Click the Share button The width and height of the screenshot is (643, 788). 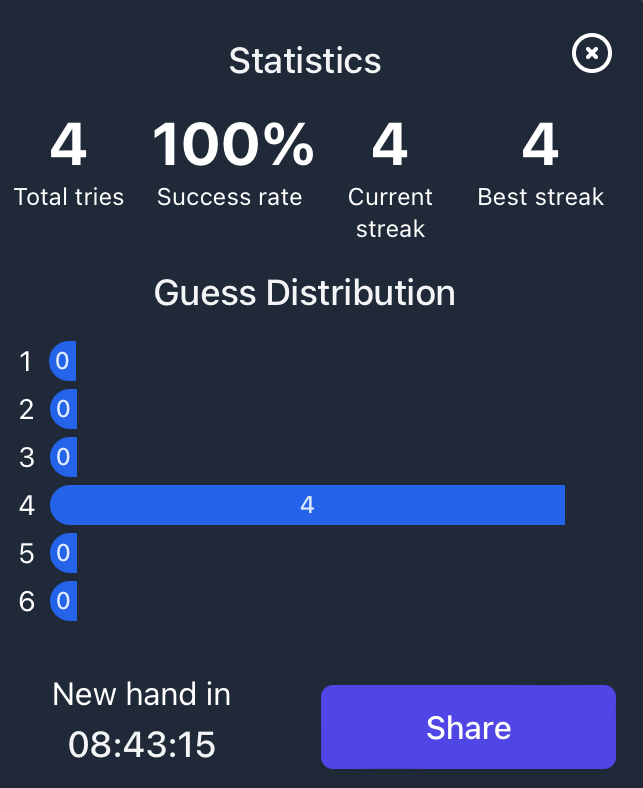point(468,727)
